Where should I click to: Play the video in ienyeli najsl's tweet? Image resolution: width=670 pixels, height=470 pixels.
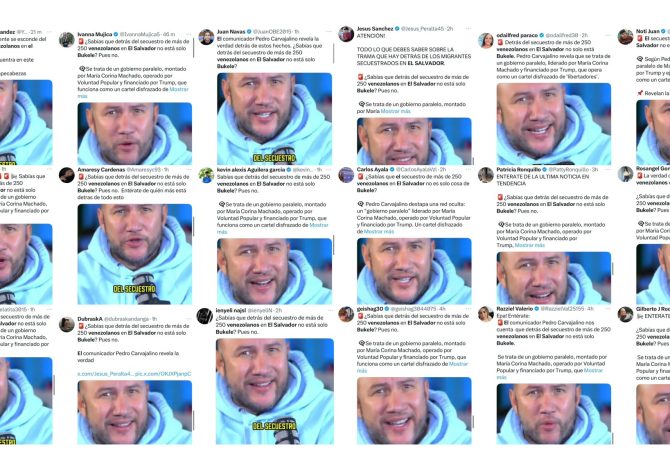[275, 391]
